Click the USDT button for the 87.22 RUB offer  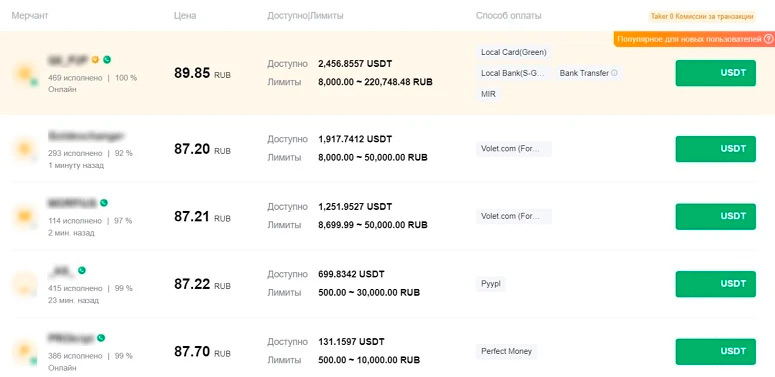[x=715, y=284]
